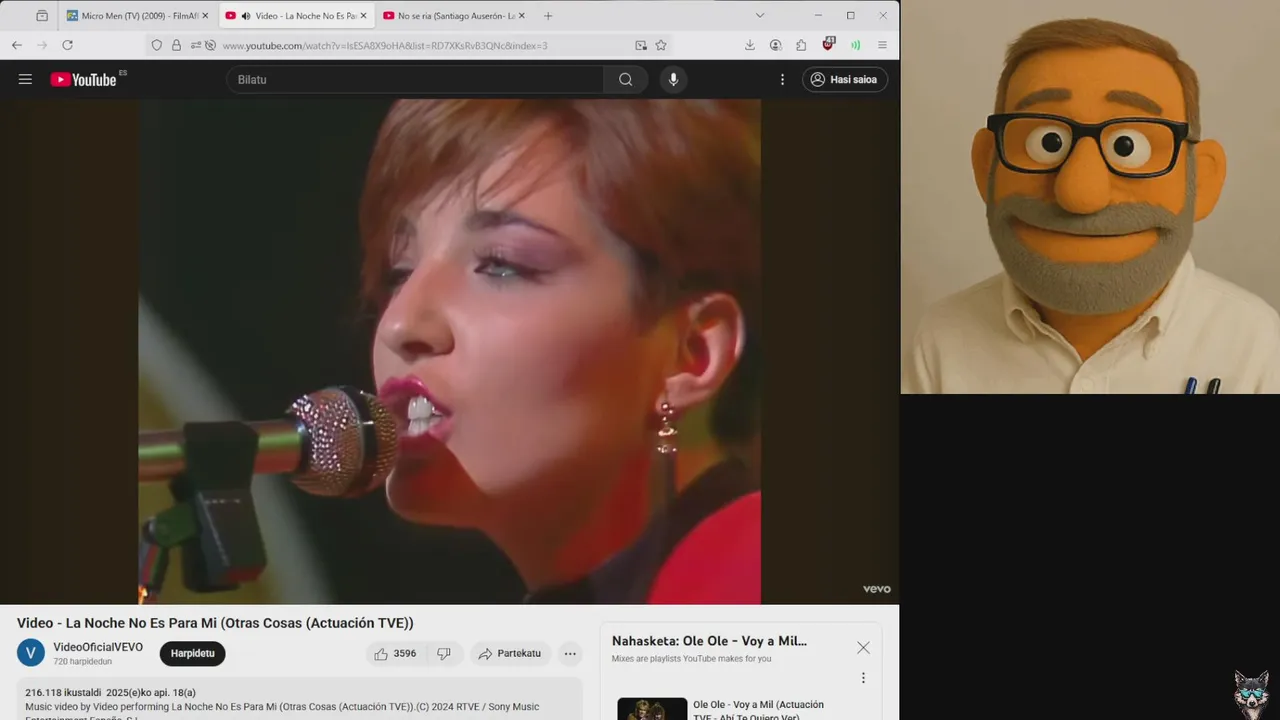The width and height of the screenshot is (1280, 720).
Task: Click the Bilatu search input field
Action: click(415, 79)
